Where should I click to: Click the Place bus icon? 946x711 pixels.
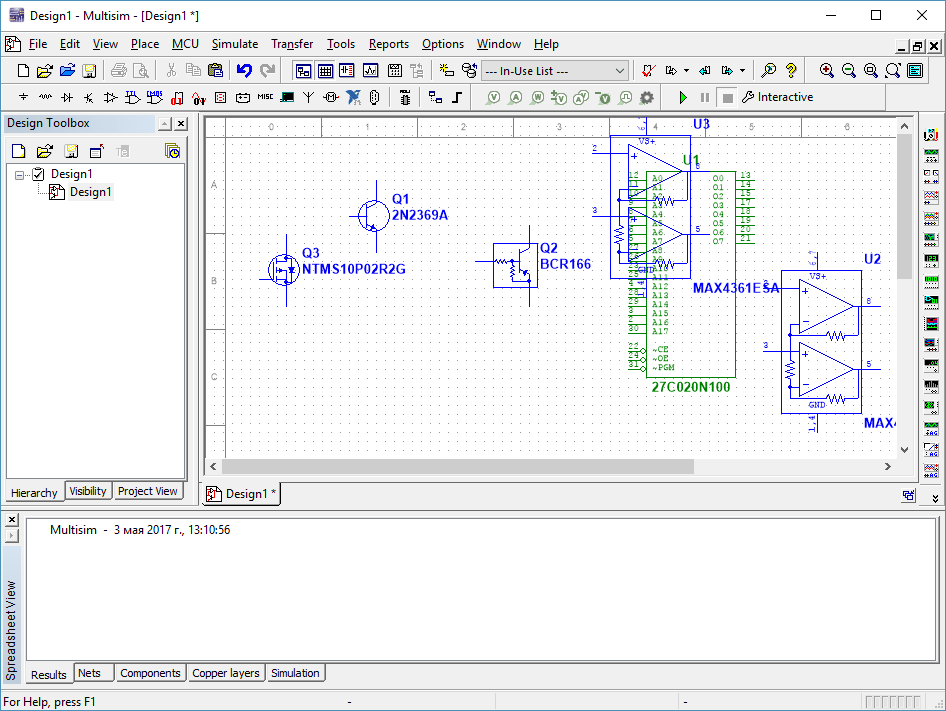point(457,97)
